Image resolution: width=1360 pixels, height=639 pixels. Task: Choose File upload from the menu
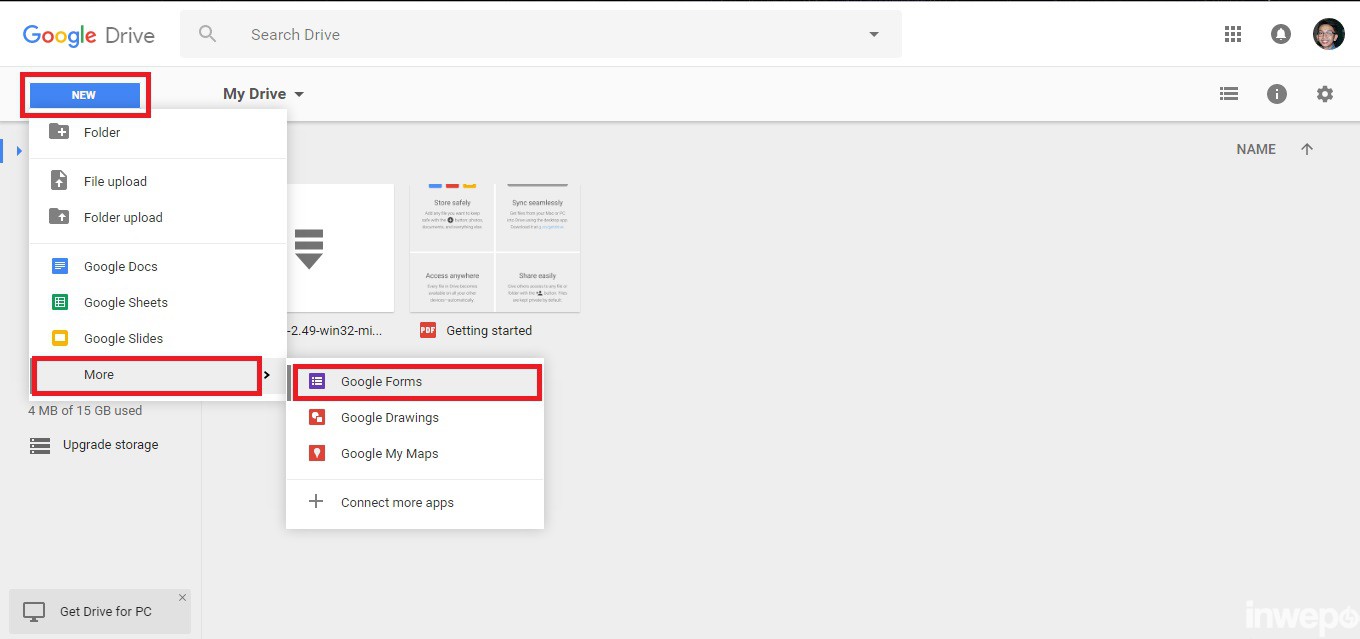tap(158, 181)
